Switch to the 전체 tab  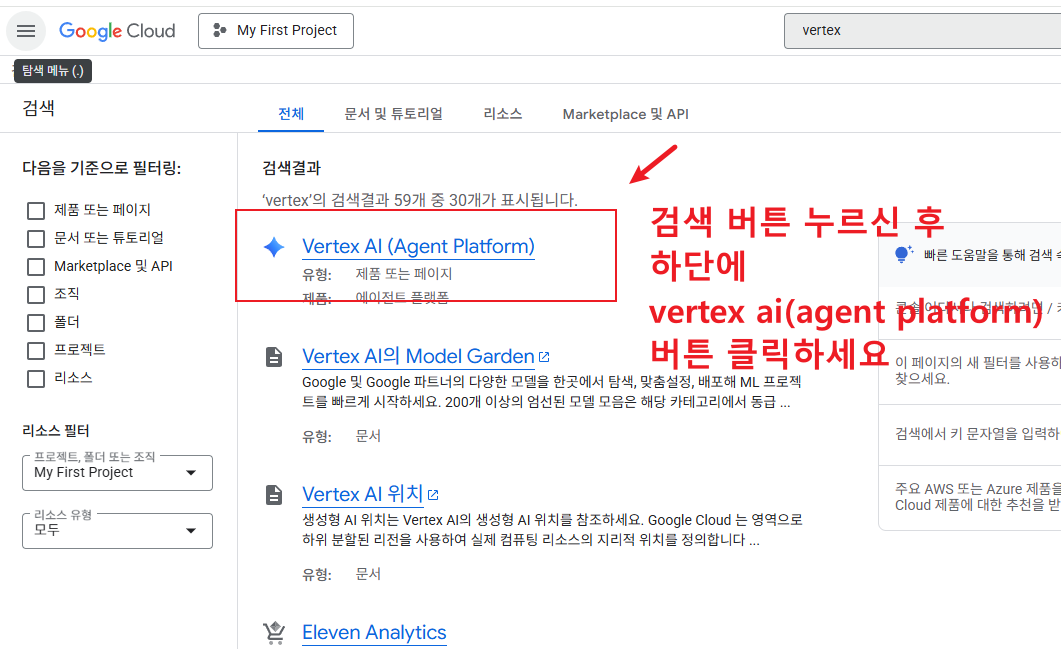291,114
